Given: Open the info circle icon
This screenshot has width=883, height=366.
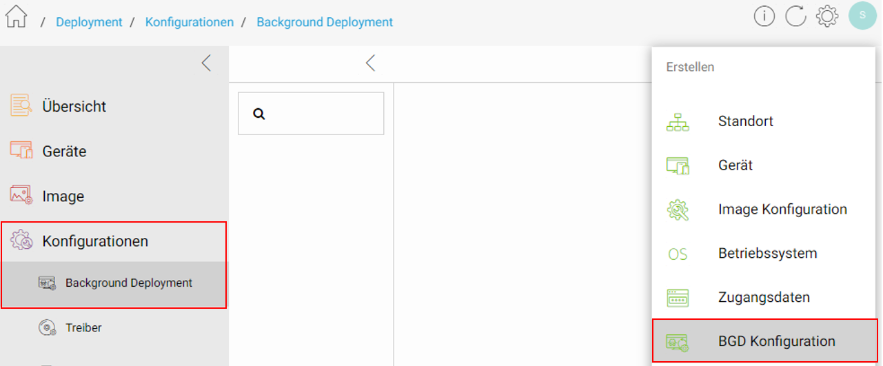Looking at the screenshot, I should [764, 17].
